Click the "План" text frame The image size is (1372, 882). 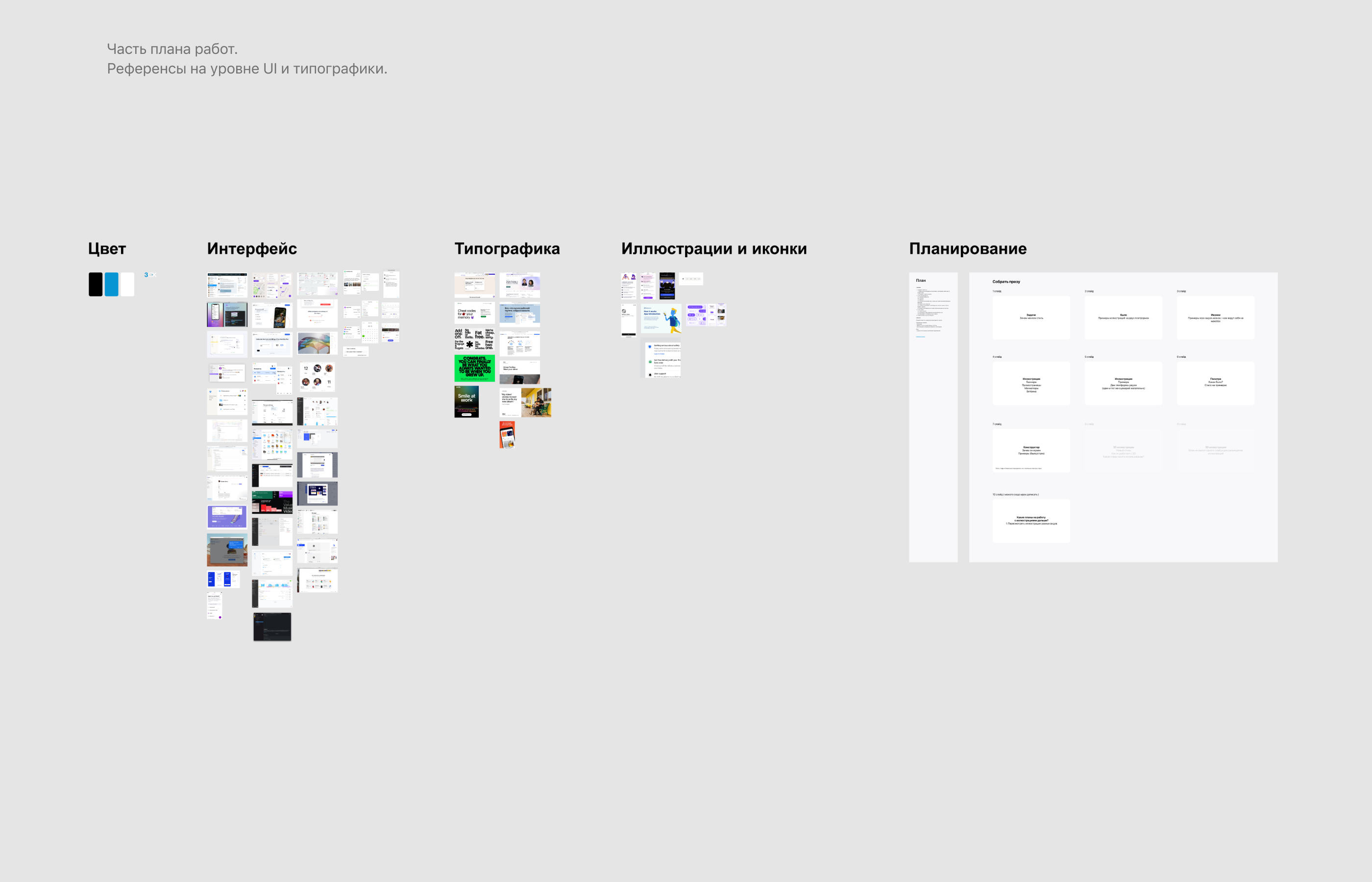[x=933, y=417]
